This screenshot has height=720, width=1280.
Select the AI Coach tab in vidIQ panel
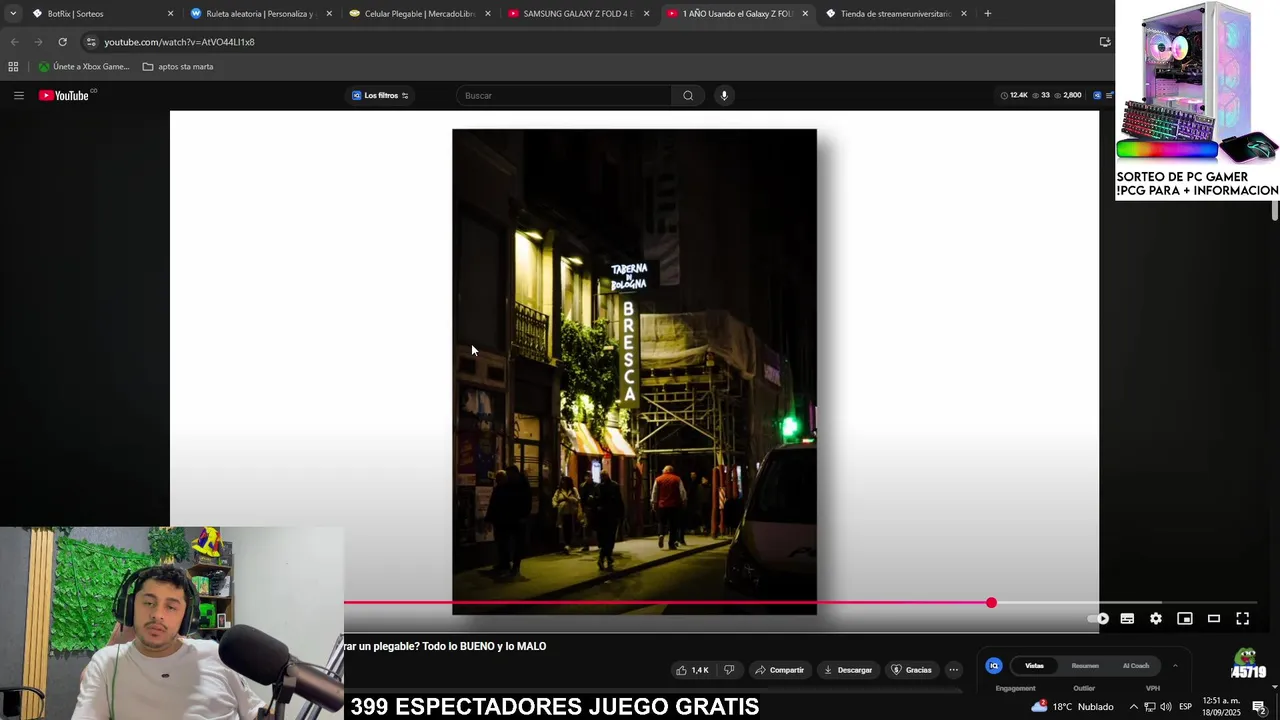pyautogui.click(x=1136, y=666)
